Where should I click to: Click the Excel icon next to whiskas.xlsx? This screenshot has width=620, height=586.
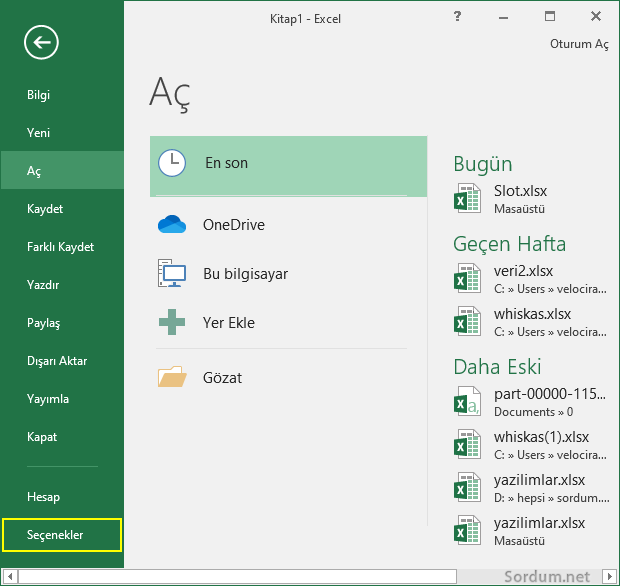(467, 321)
